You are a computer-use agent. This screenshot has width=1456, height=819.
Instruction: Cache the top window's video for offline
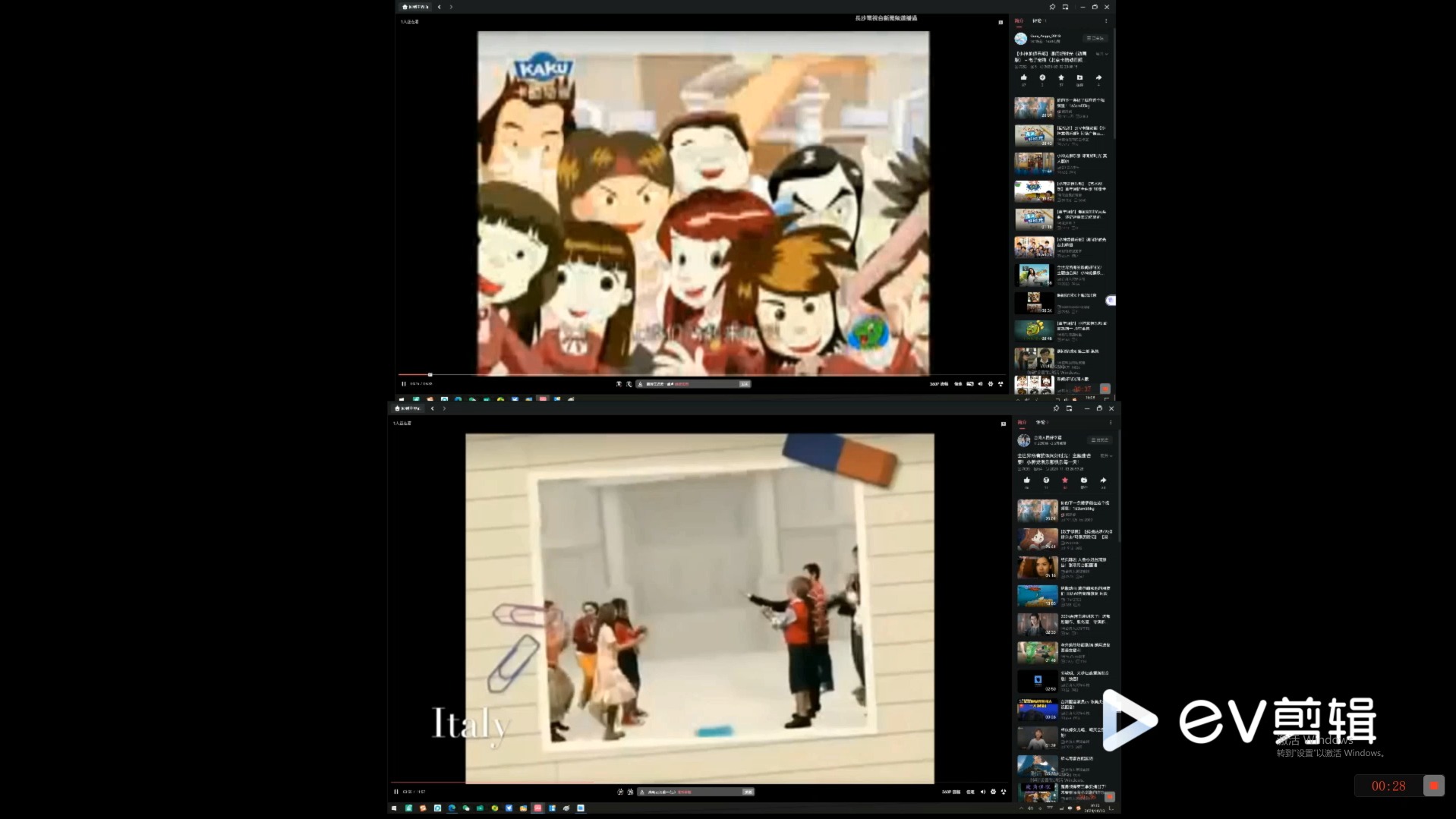click(x=1079, y=77)
